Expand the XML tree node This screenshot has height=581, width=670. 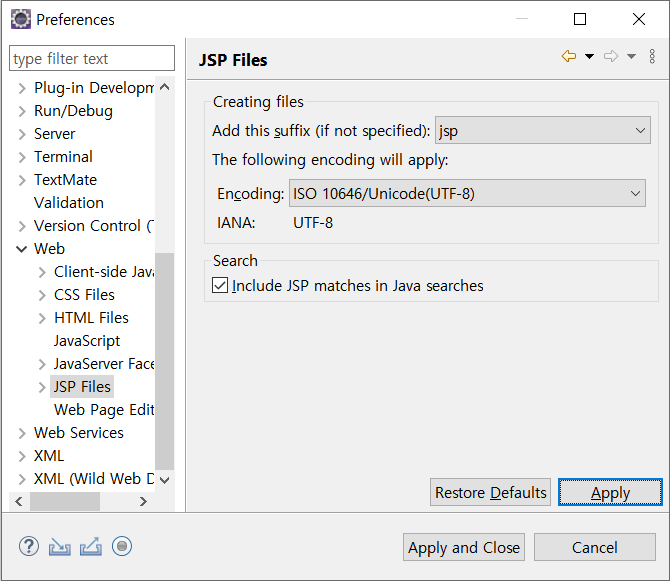coord(22,456)
